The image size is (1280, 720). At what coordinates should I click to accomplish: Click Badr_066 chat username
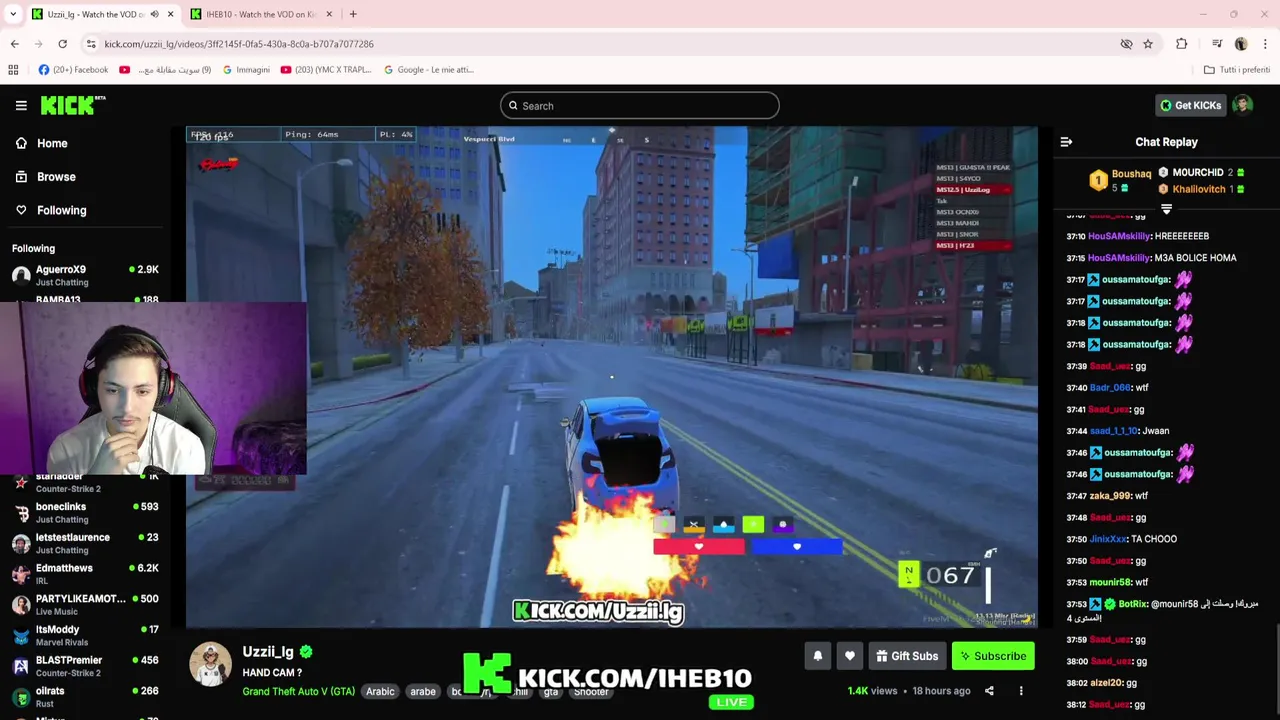coord(1110,387)
